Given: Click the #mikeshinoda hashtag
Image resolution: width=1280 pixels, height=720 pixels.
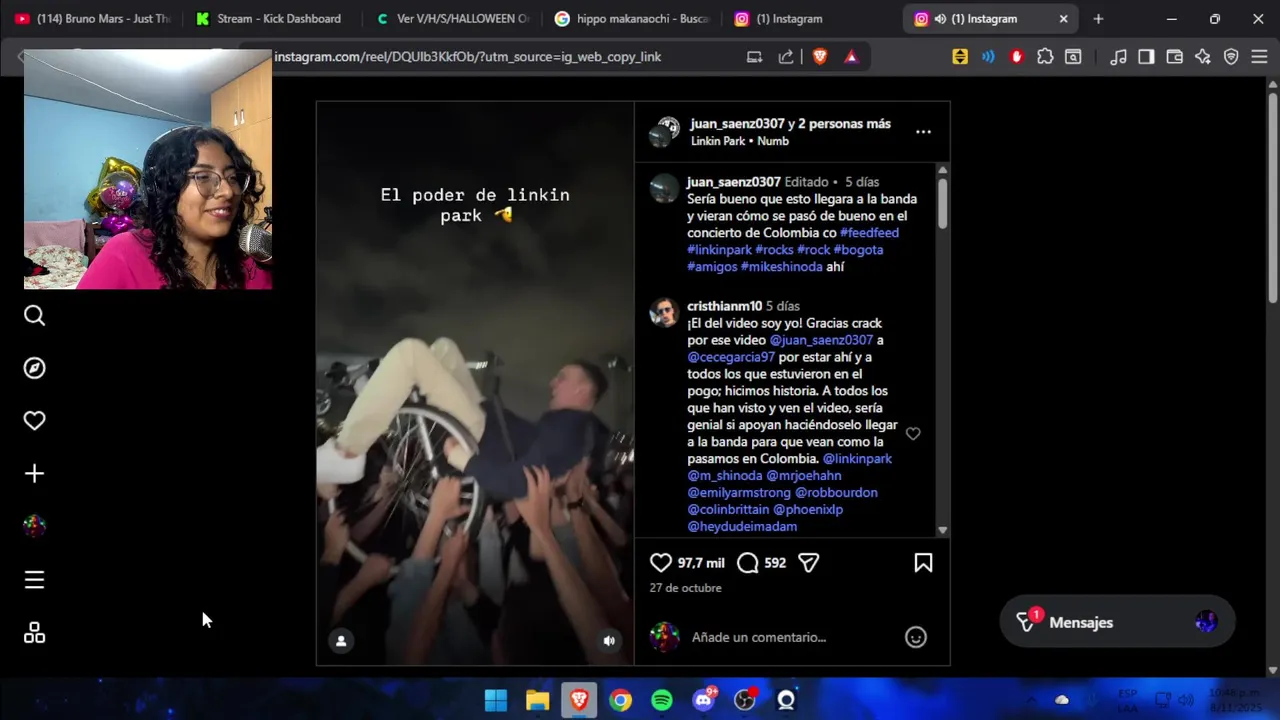Looking at the screenshot, I should tap(781, 267).
